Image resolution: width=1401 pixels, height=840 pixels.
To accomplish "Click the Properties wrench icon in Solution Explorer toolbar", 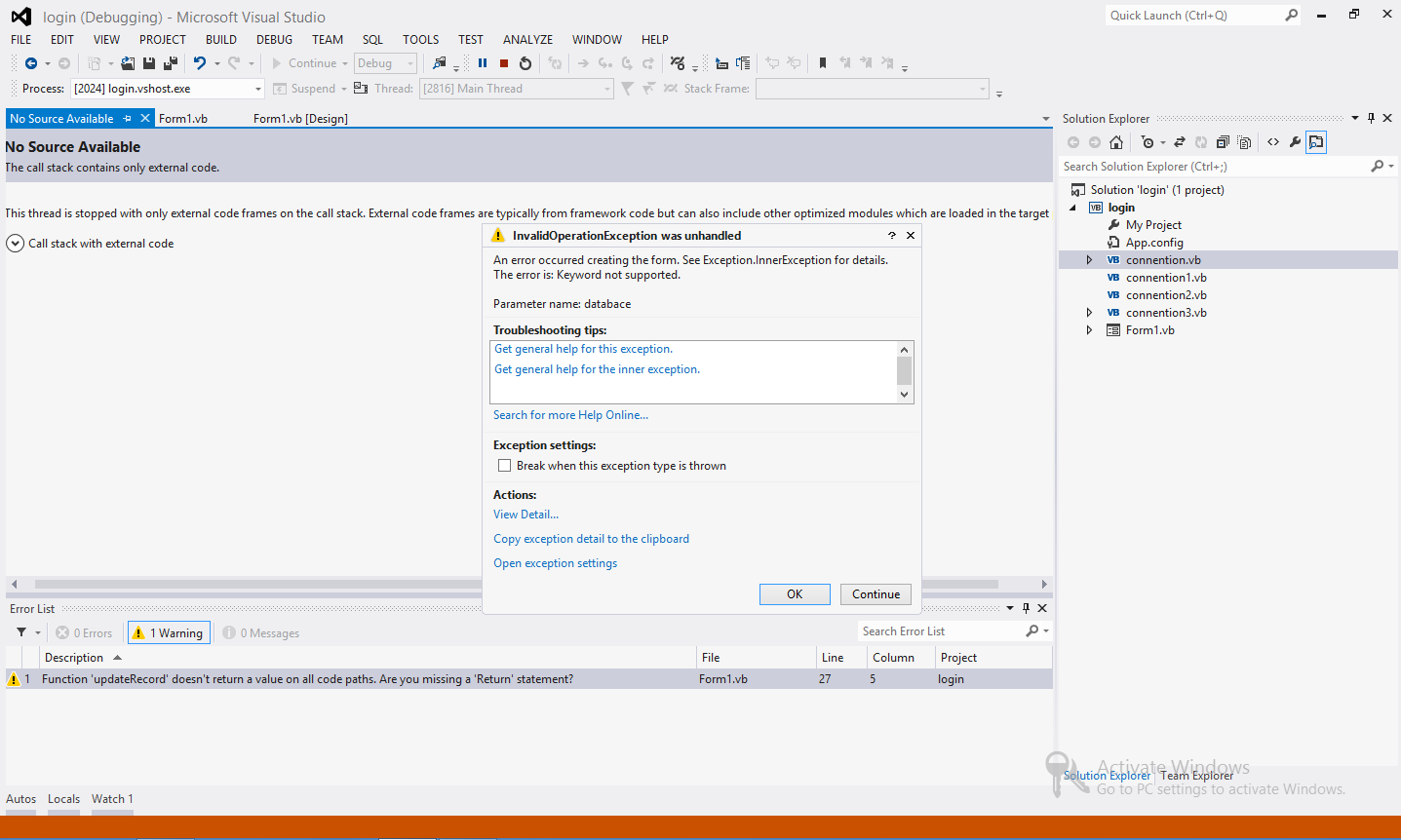I will pyautogui.click(x=1295, y=142).
